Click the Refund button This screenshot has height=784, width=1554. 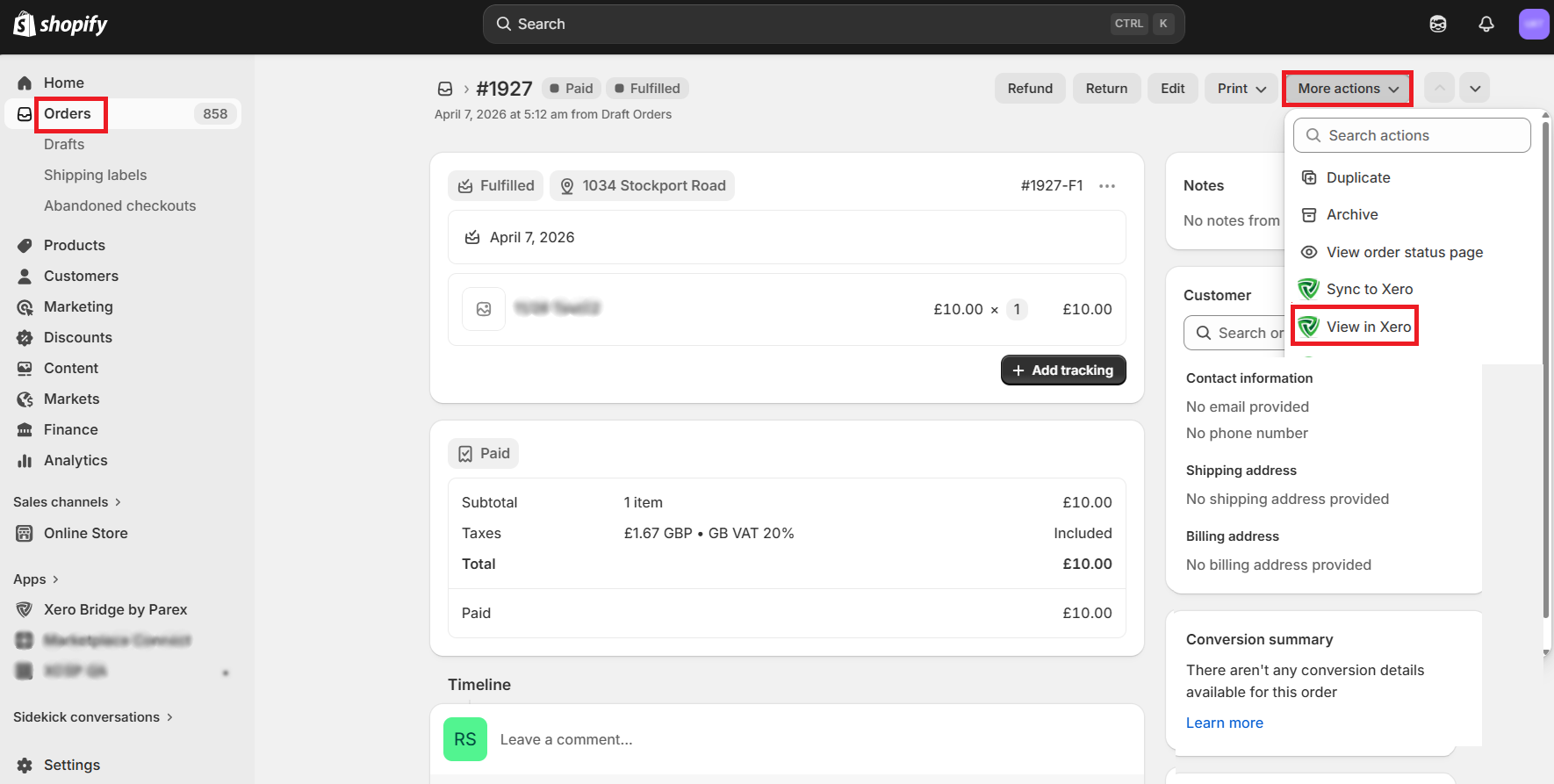(x=1029, y=89)
